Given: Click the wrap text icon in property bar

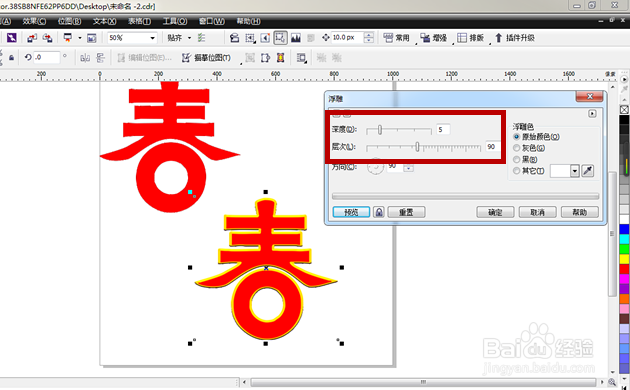Looking at the screenshot, I should click(301, 58).
